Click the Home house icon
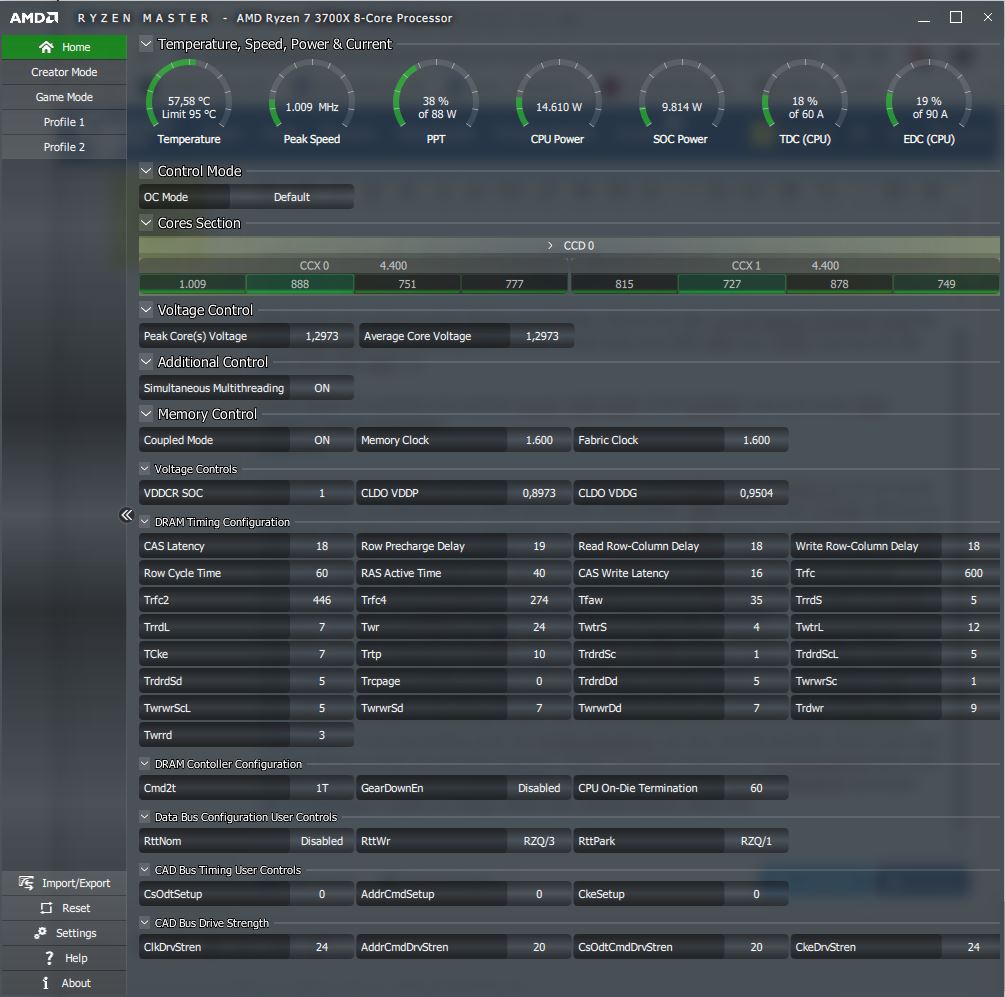The width and height of the screenshot is (1005, 997). [46, 47]
